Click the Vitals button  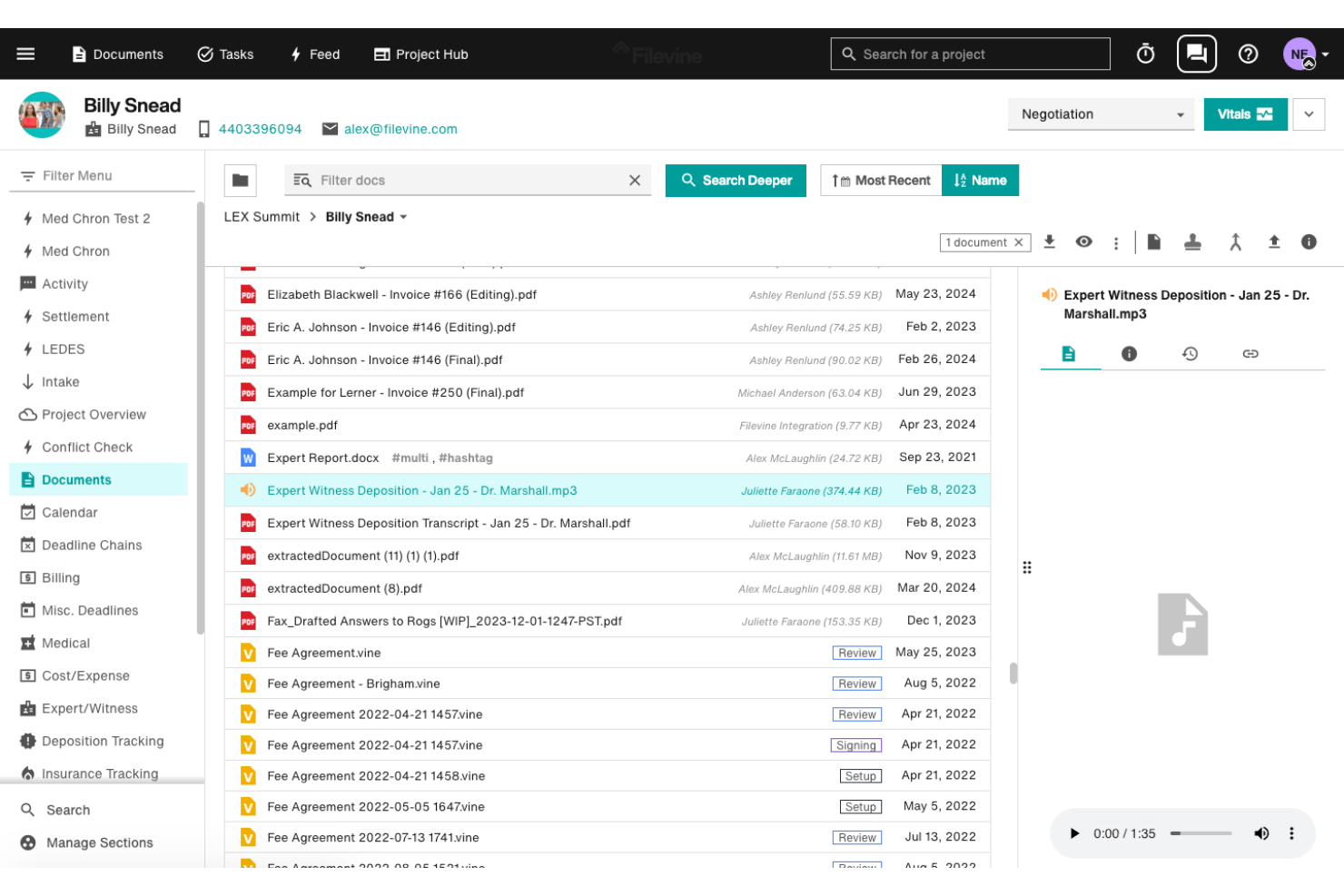[x=1245, y=114]
